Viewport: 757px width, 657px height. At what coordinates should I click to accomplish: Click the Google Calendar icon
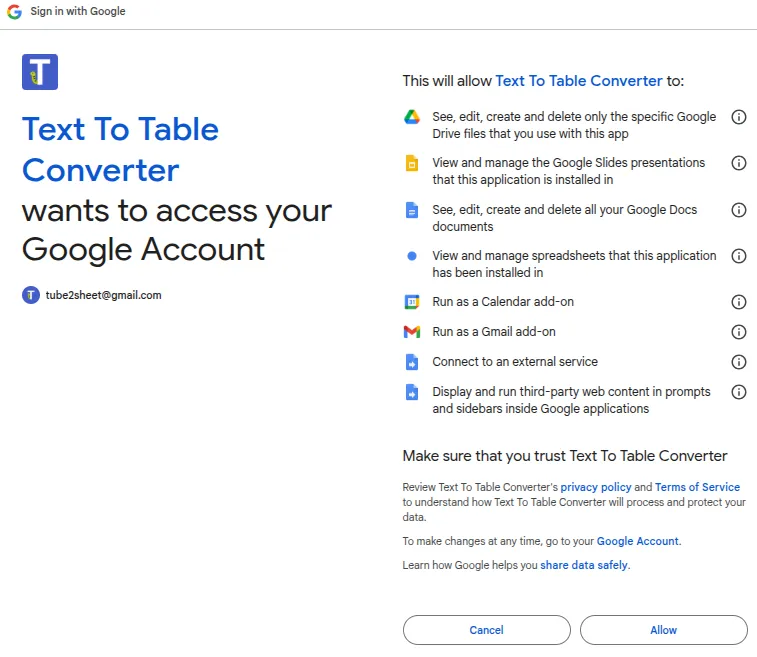411,302
